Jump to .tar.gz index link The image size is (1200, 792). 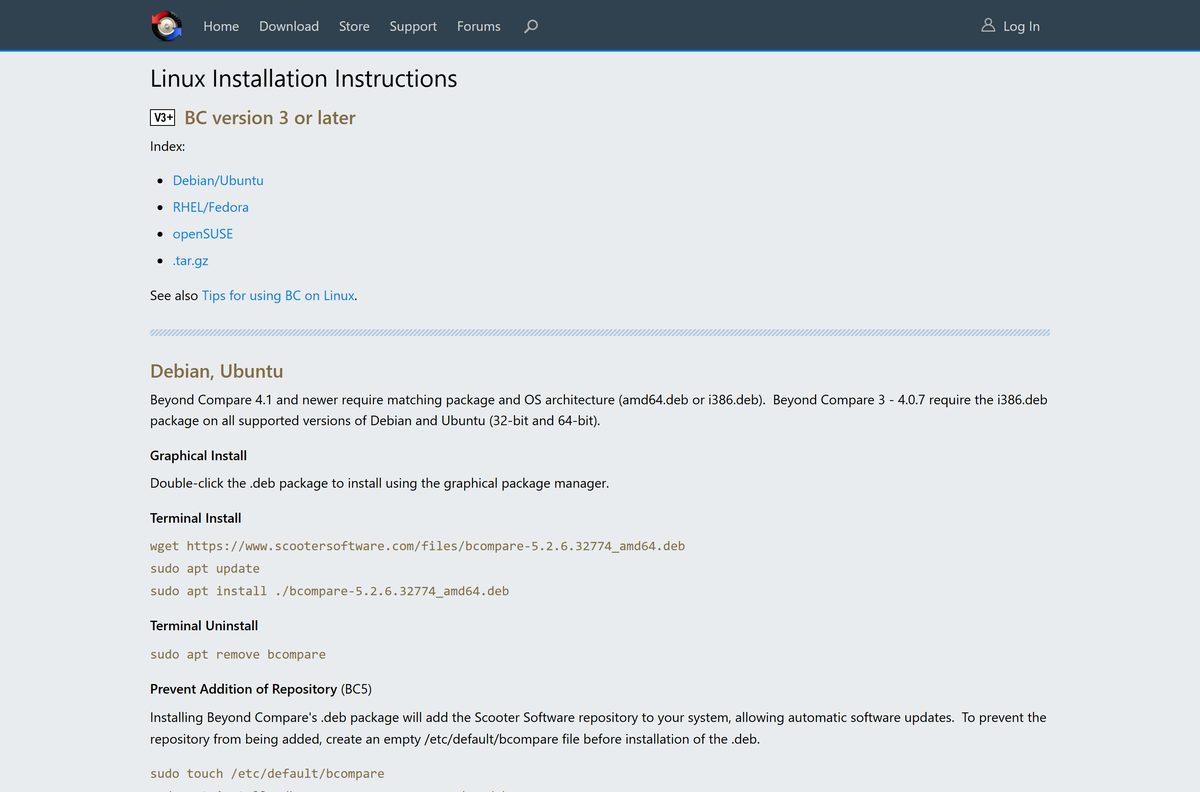click(x=190, y=260)
